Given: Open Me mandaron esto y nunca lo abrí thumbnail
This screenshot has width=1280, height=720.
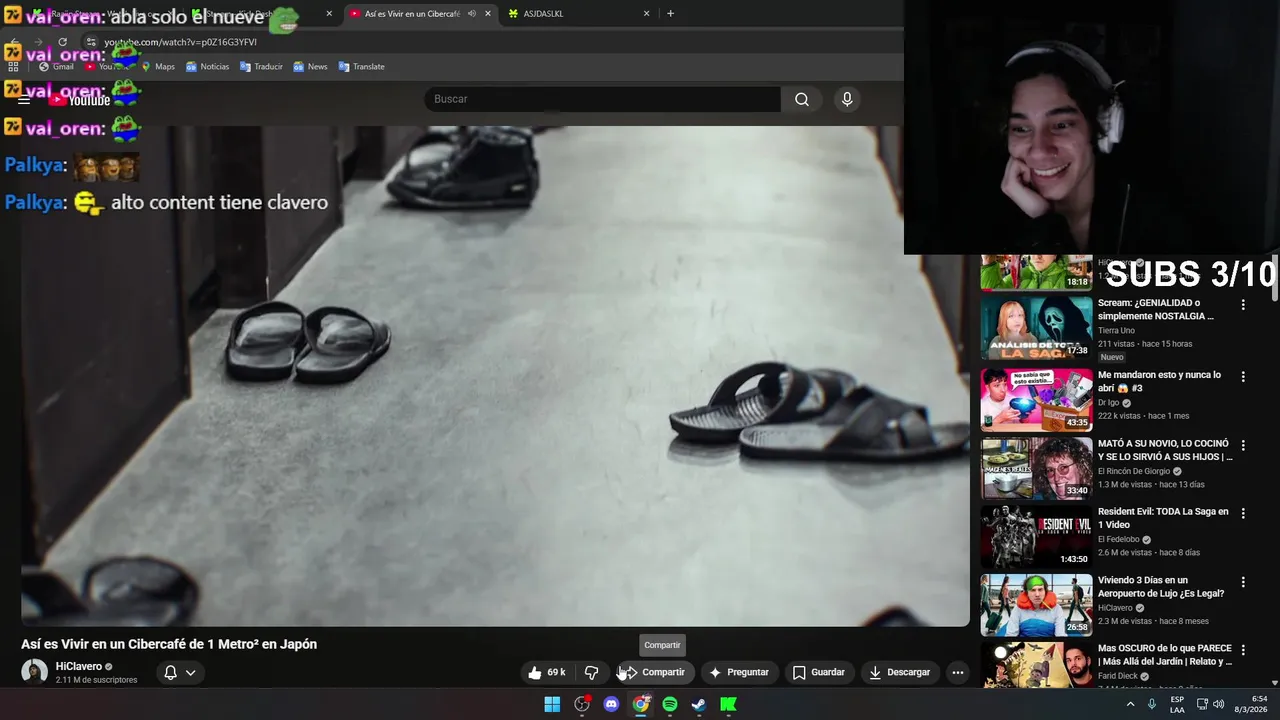Looking at the screenshot, I should click(1036, 400).
